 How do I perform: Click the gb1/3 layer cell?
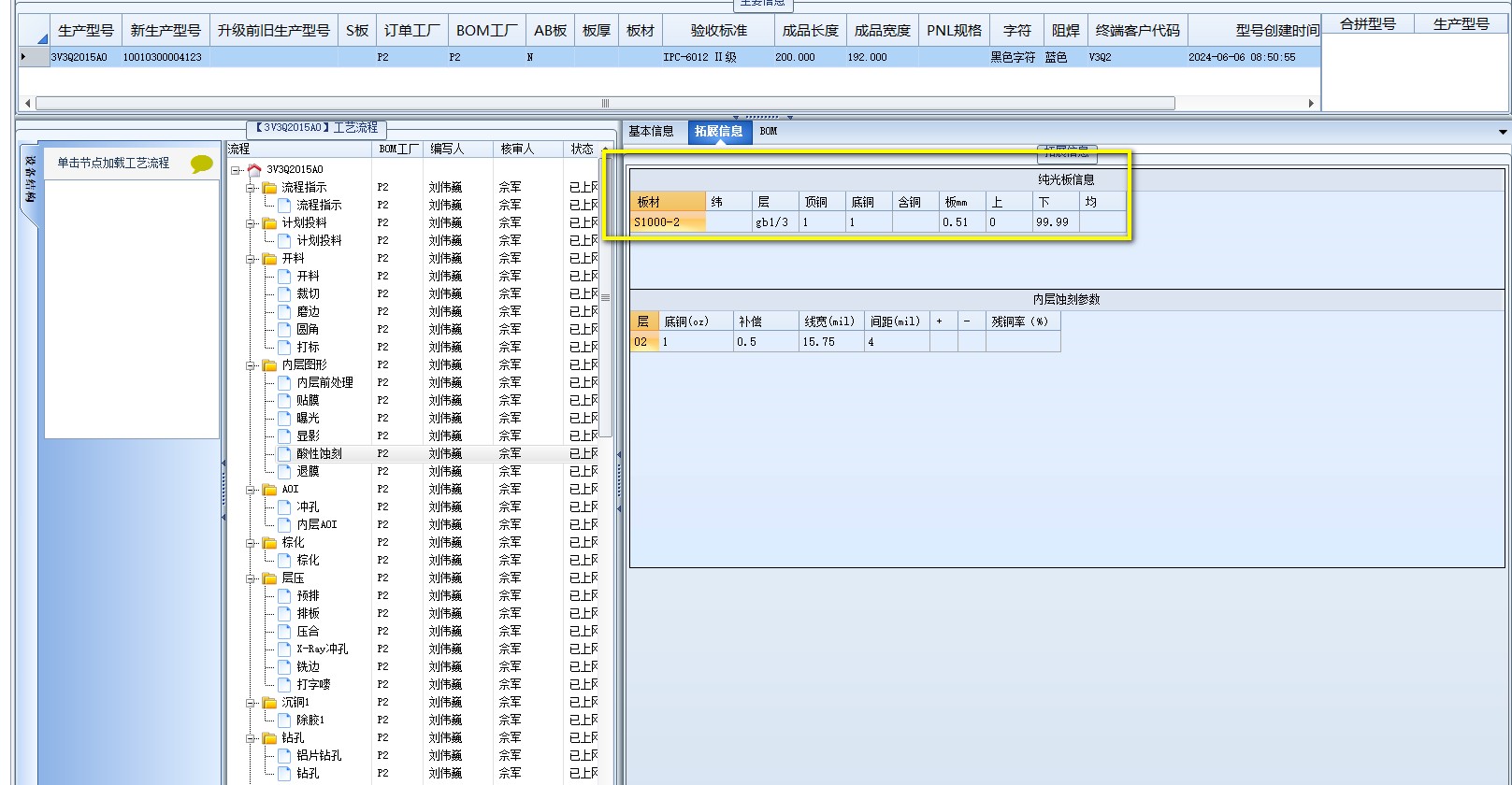pyautogui.click(x=775, y=222)
